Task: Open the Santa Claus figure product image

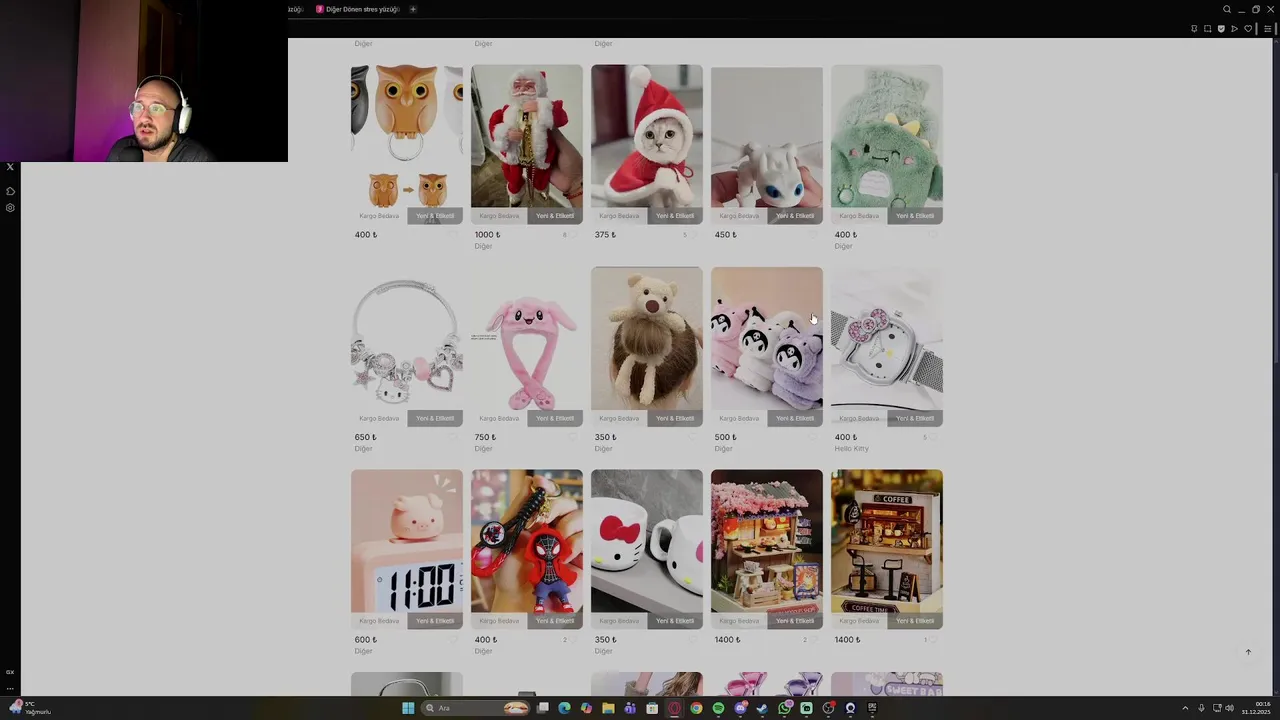Action: click(527, 144)
